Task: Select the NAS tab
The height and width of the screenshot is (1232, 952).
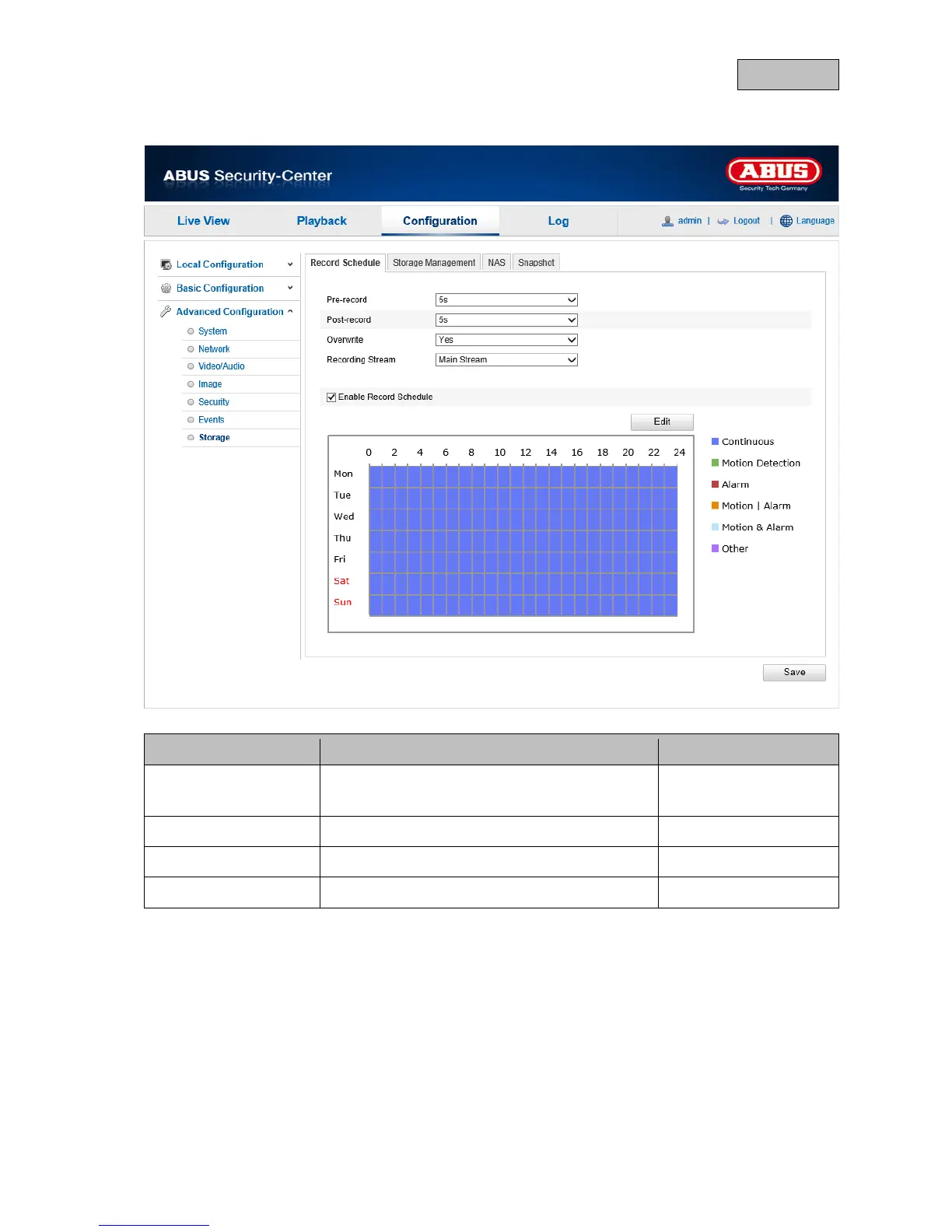Action: pyautogui.click(x=497, y=263)
